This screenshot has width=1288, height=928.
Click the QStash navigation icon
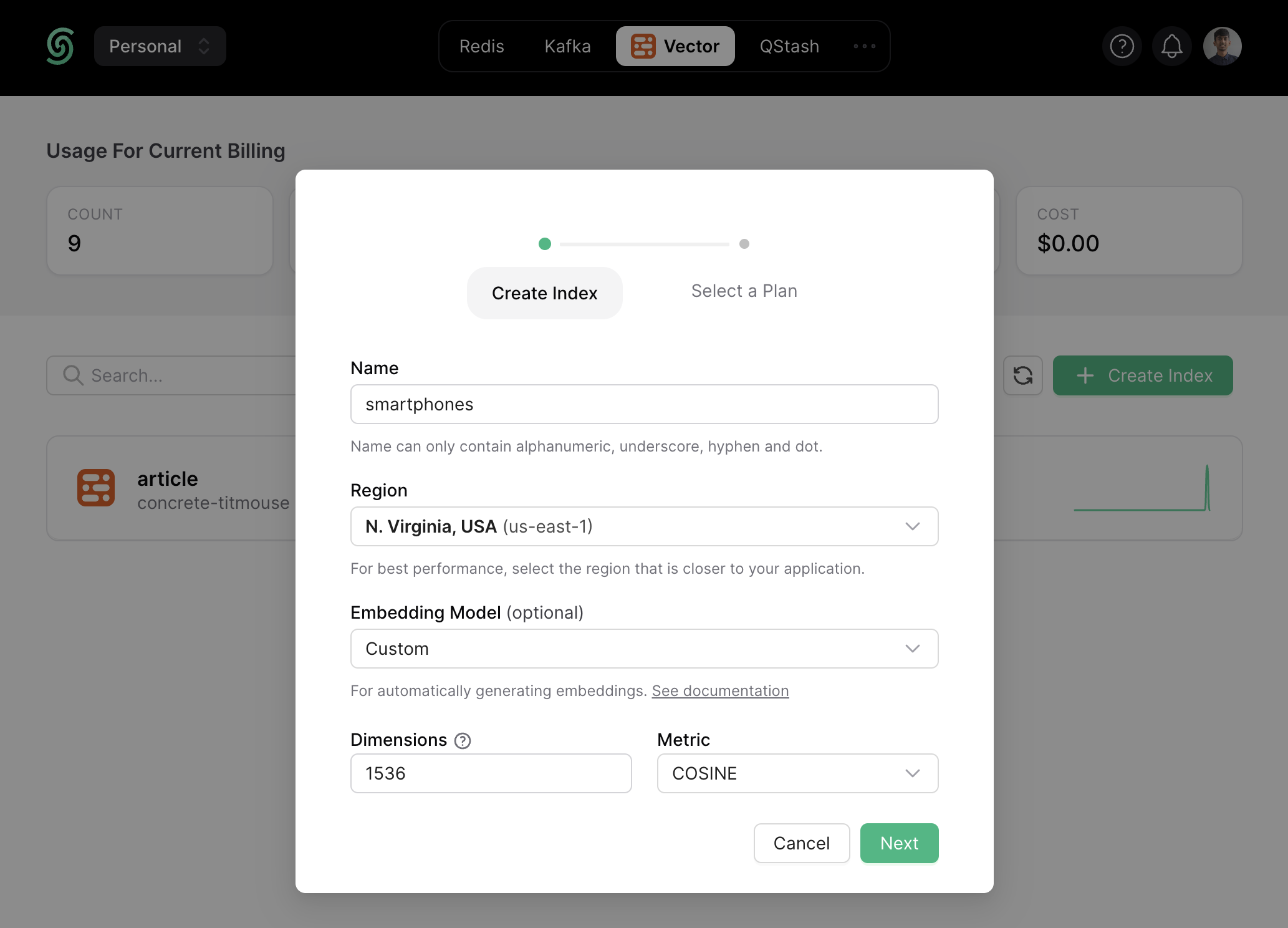tap(789, 45)
